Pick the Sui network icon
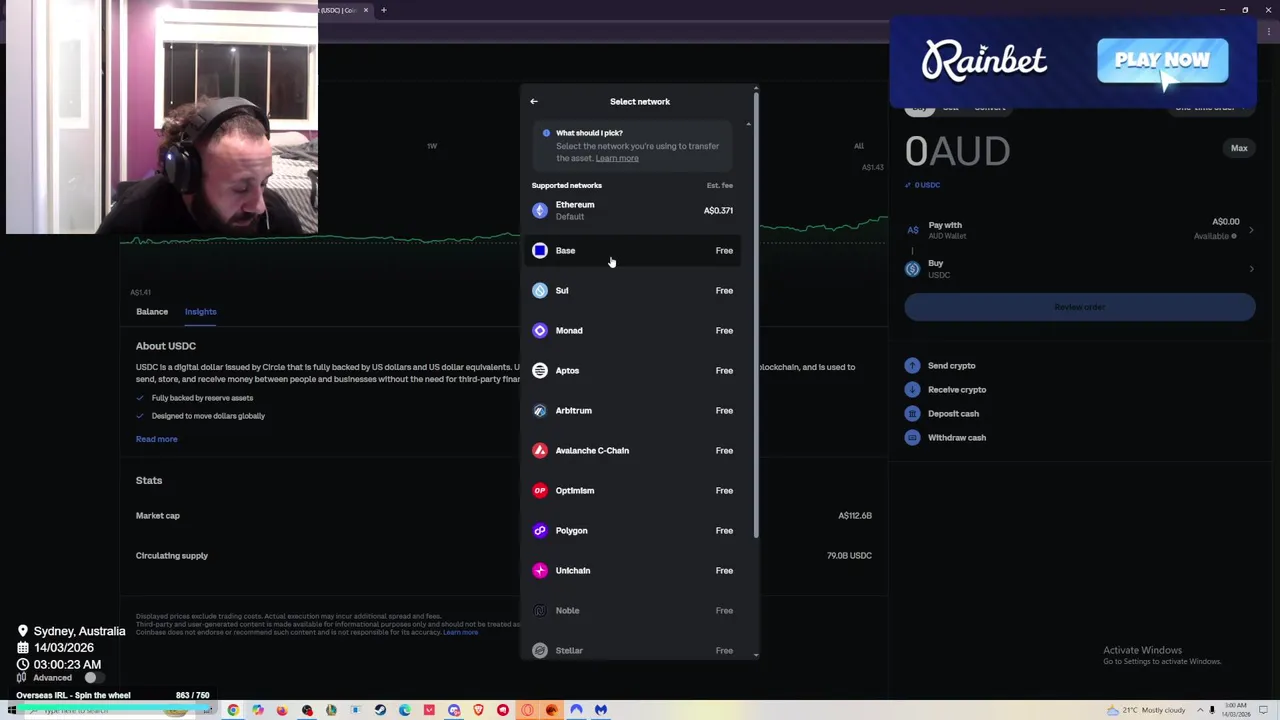 tap(540, 290)
